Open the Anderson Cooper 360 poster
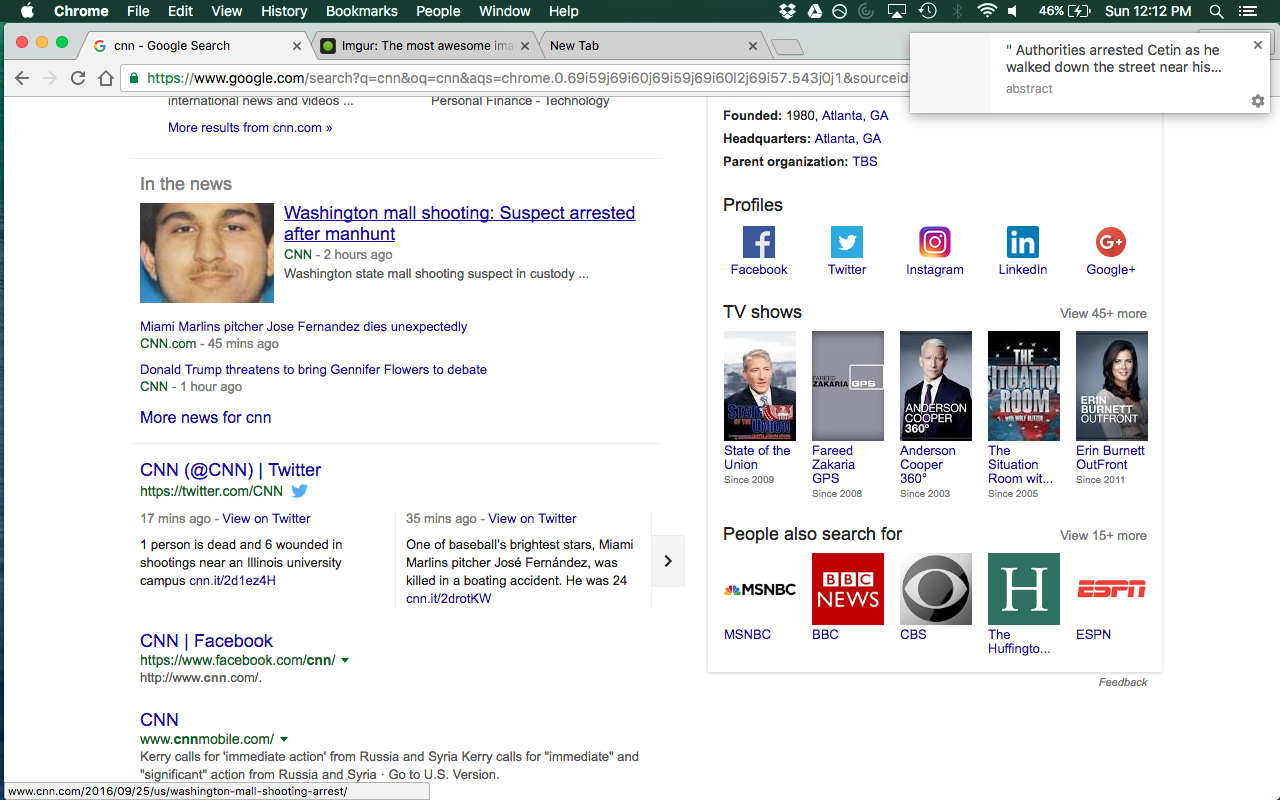This screenshot has width=1280, height=800. pyautogui.click(x=936, y=386)
